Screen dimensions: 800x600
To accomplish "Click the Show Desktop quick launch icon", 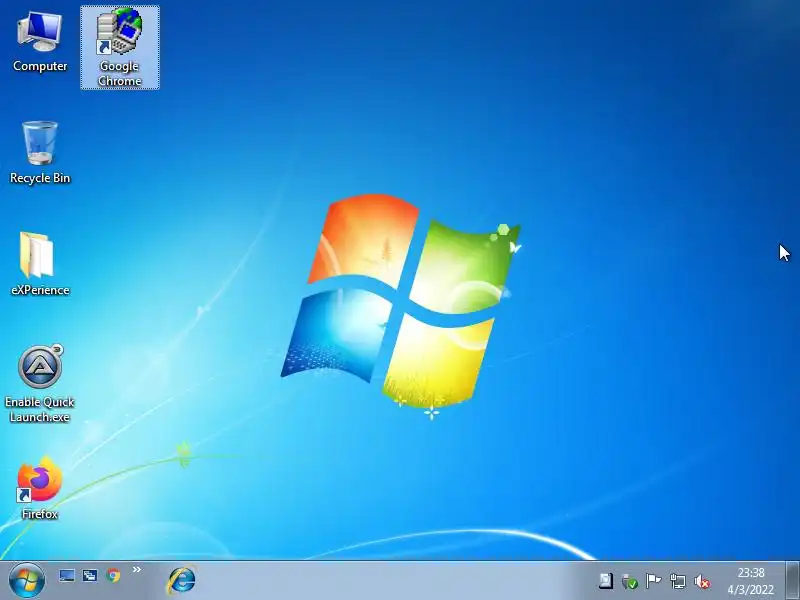I will [x=67, y=576].
